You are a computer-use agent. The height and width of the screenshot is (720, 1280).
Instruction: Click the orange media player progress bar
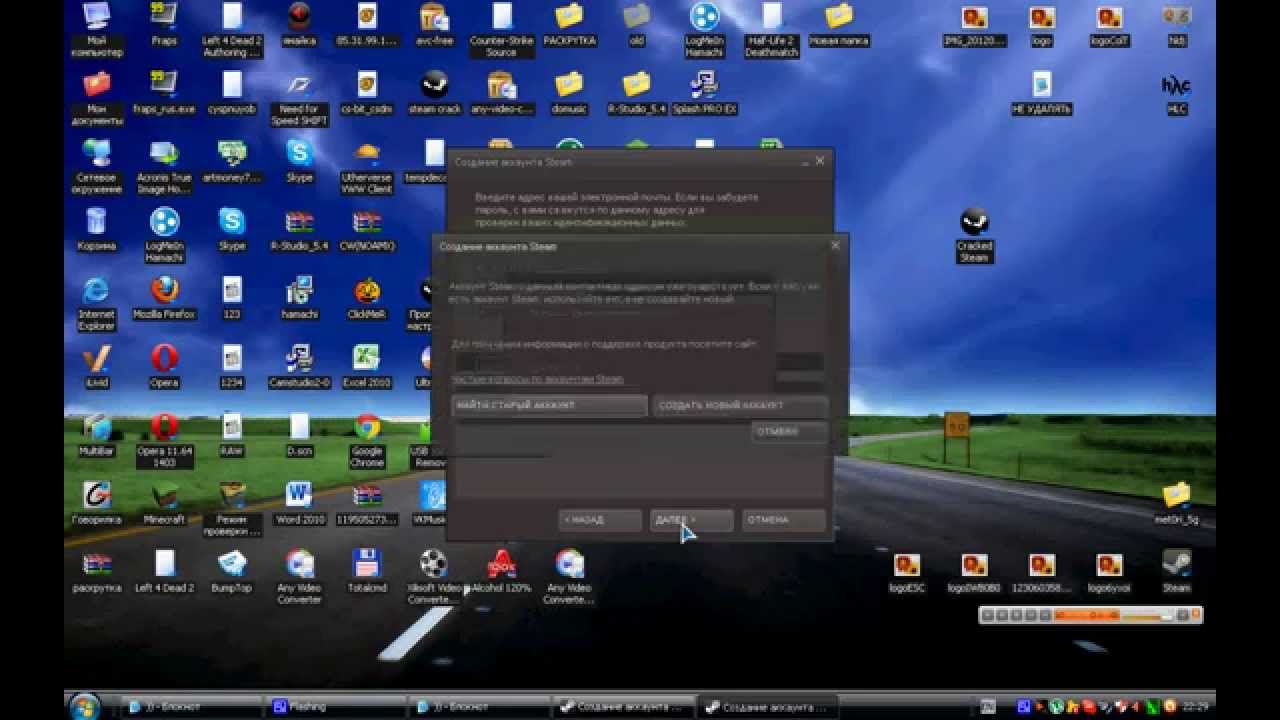pyautogui.click(x=1086, y=616)
